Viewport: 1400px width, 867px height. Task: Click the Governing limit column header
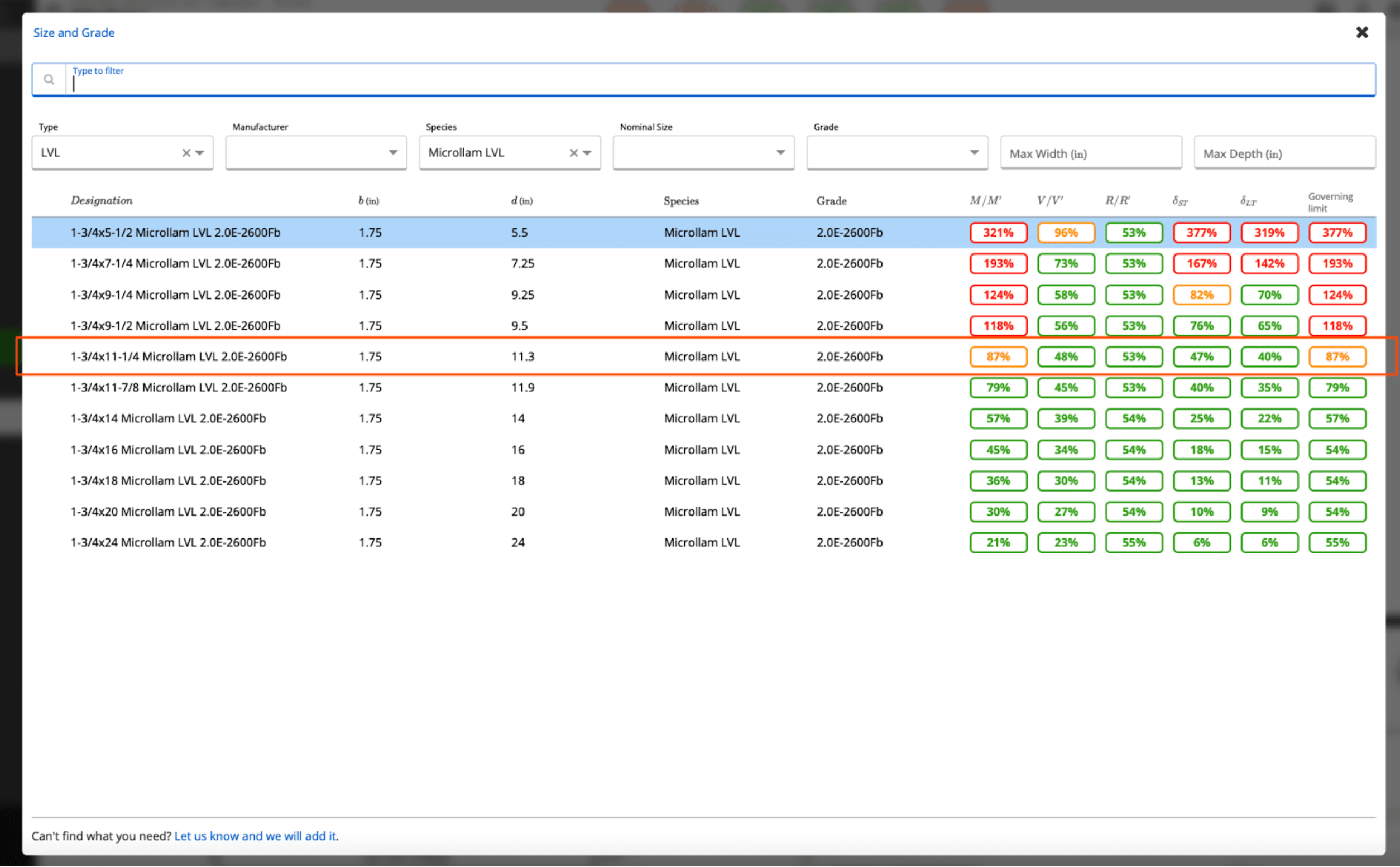[1330, 202]
